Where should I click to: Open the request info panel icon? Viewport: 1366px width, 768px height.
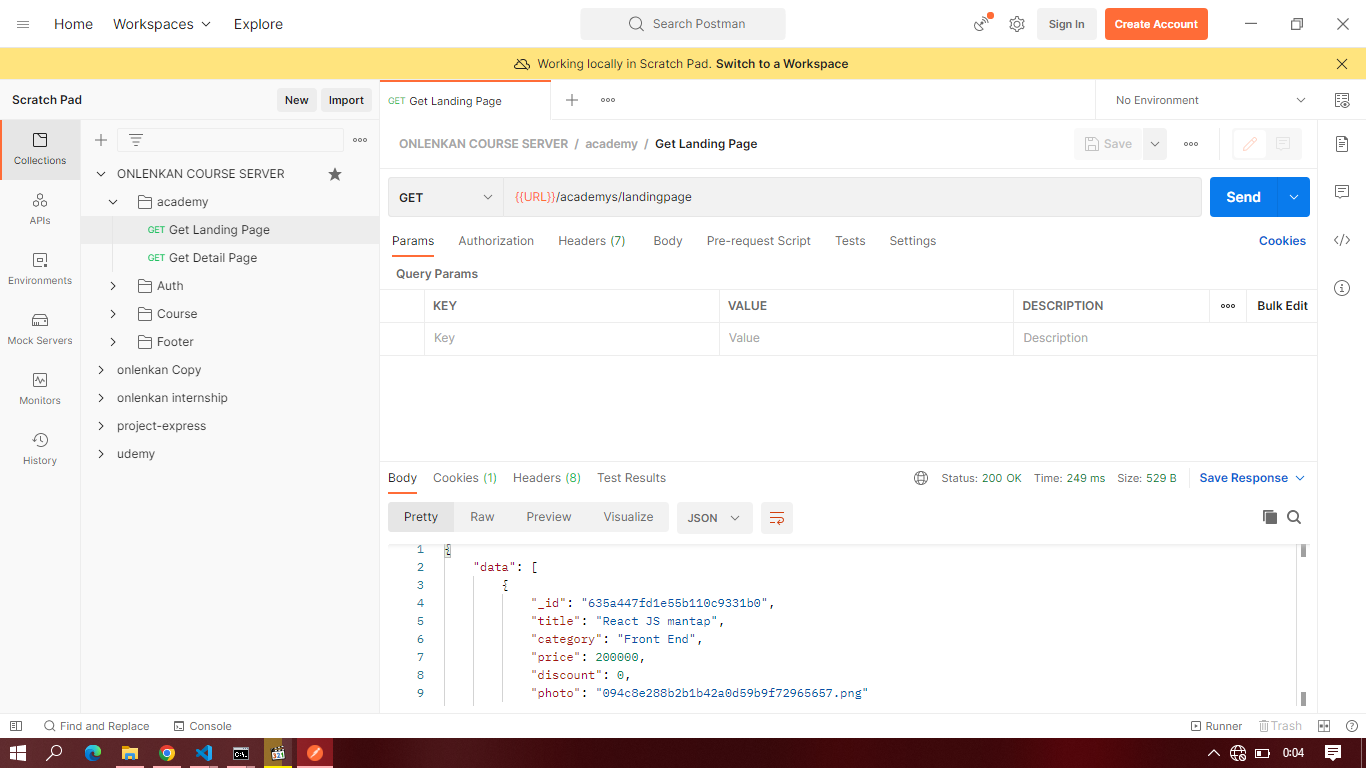[1342, 288]
